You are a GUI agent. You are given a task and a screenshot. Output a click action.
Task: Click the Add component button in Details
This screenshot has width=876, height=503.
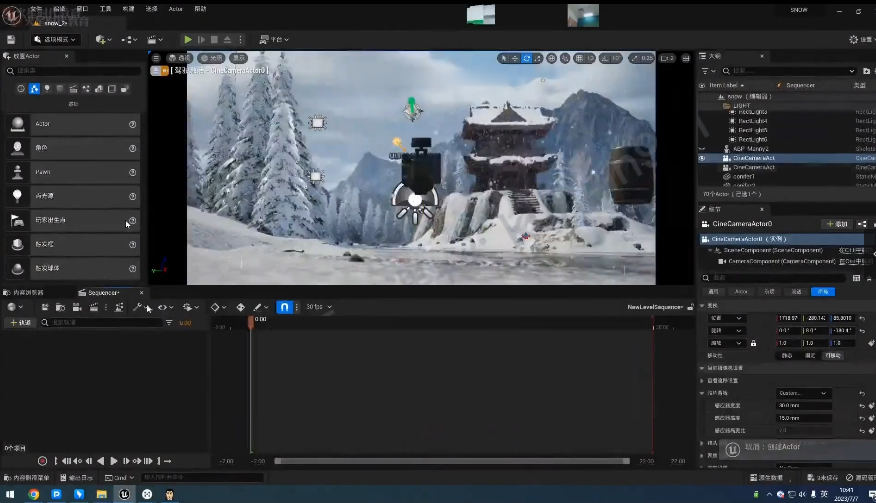coord(836,224)
